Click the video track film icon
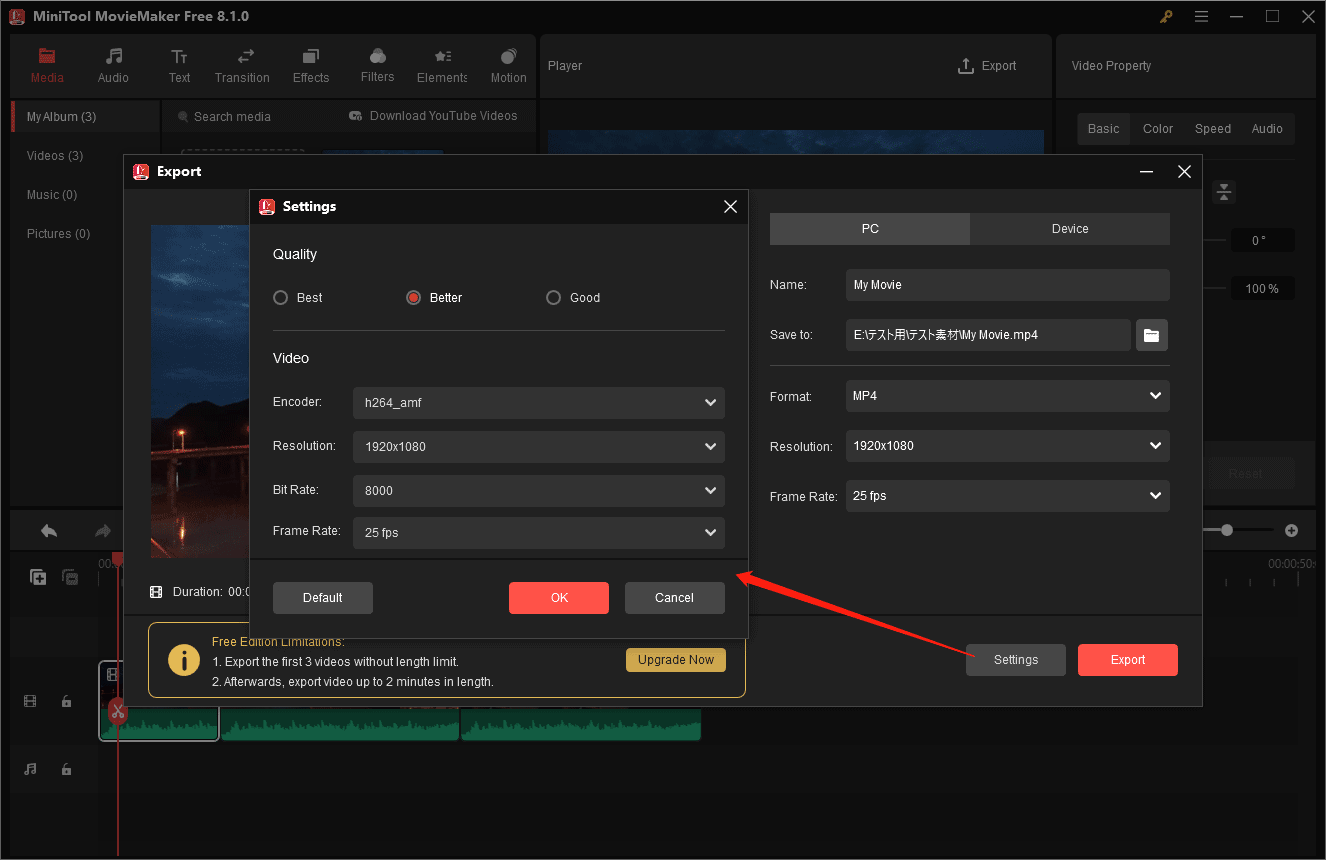The height and width of the screenshot is (860, 1326). click(x=30, y=702)
